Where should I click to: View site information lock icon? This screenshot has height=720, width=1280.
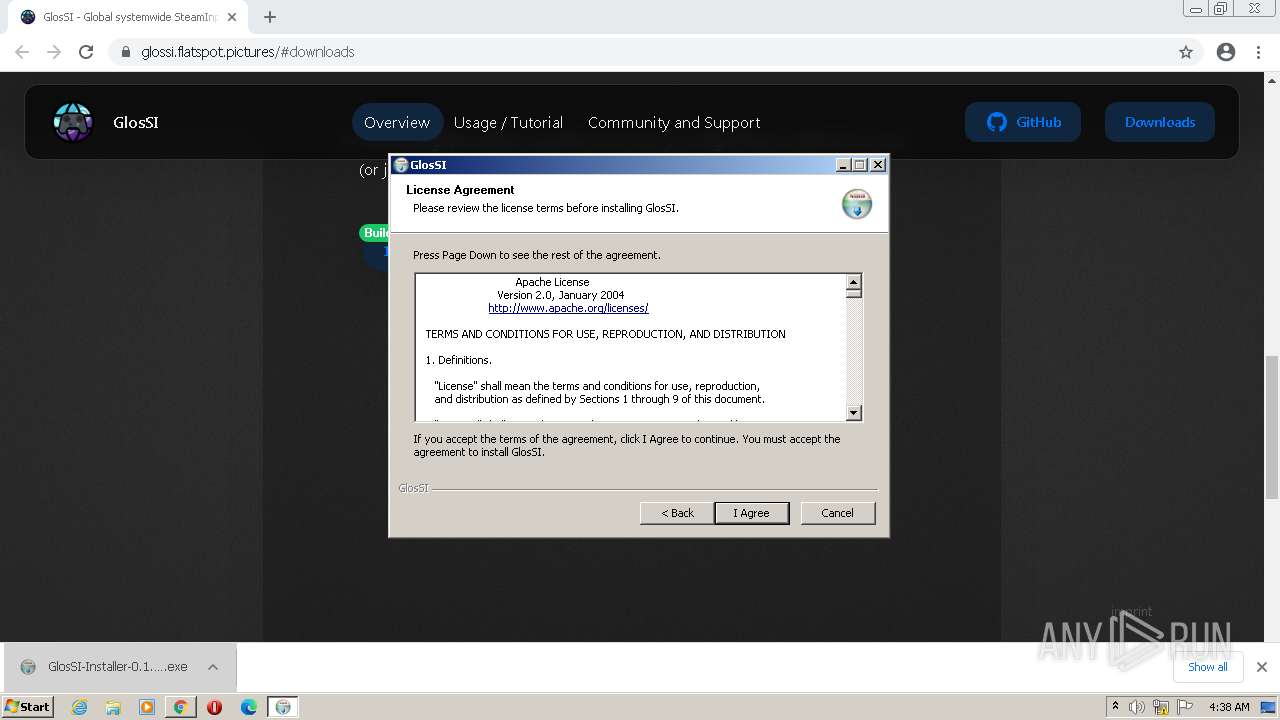click(x=125, y=52)
